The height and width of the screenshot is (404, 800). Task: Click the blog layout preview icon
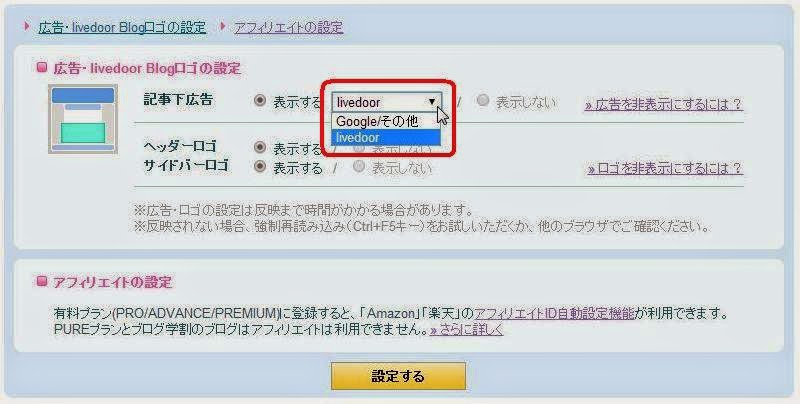pyautogui.click(x=83, y=119)
